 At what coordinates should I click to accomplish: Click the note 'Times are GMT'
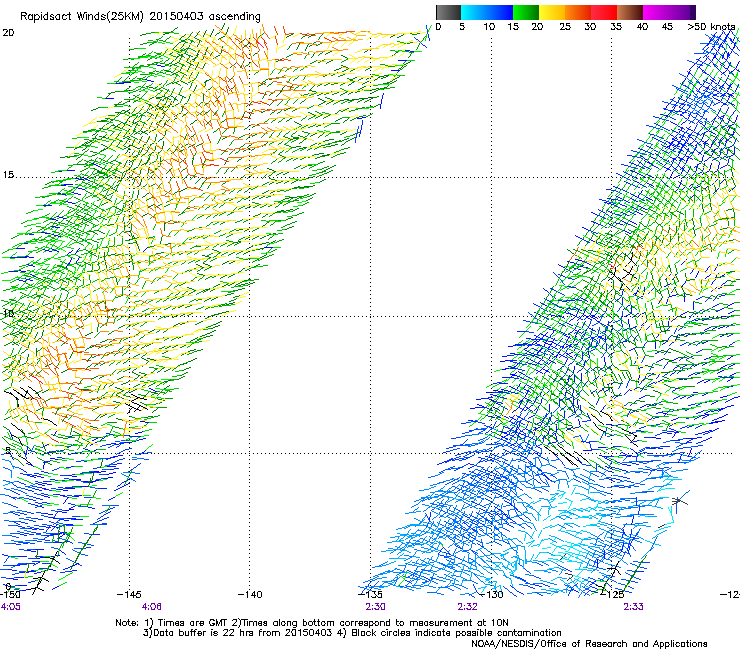(192, 623)
